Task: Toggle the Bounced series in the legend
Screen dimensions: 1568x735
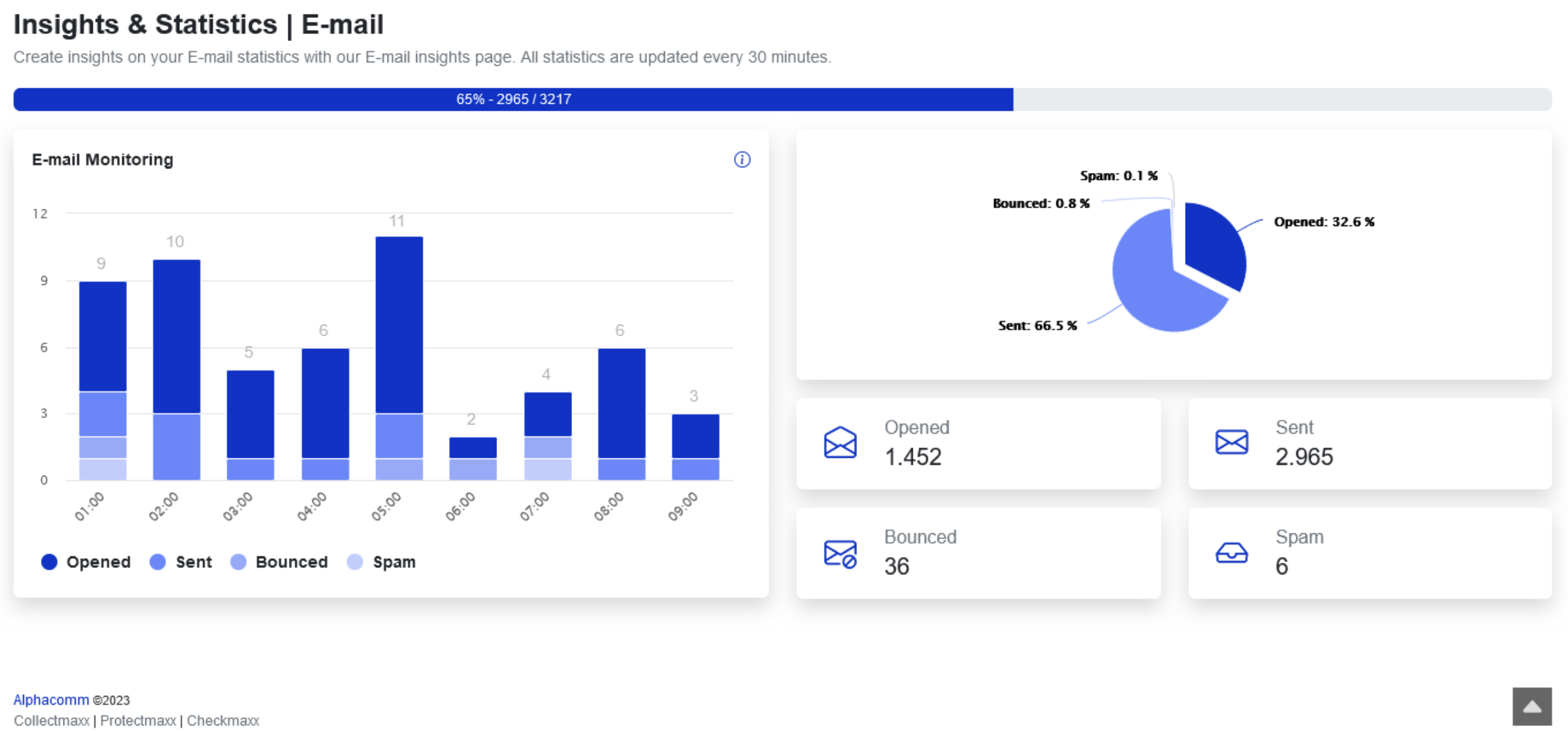Action: tap(291, 562)
